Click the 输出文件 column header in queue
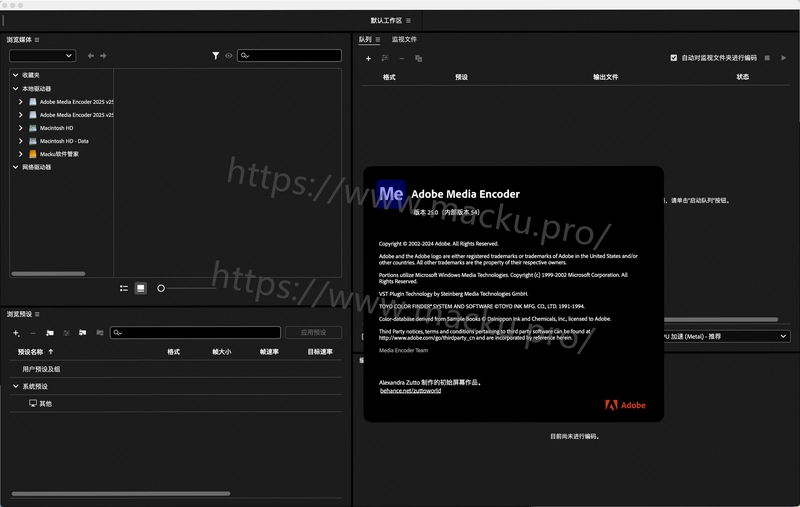Screen dimensions: 800x507 [605, 77]
